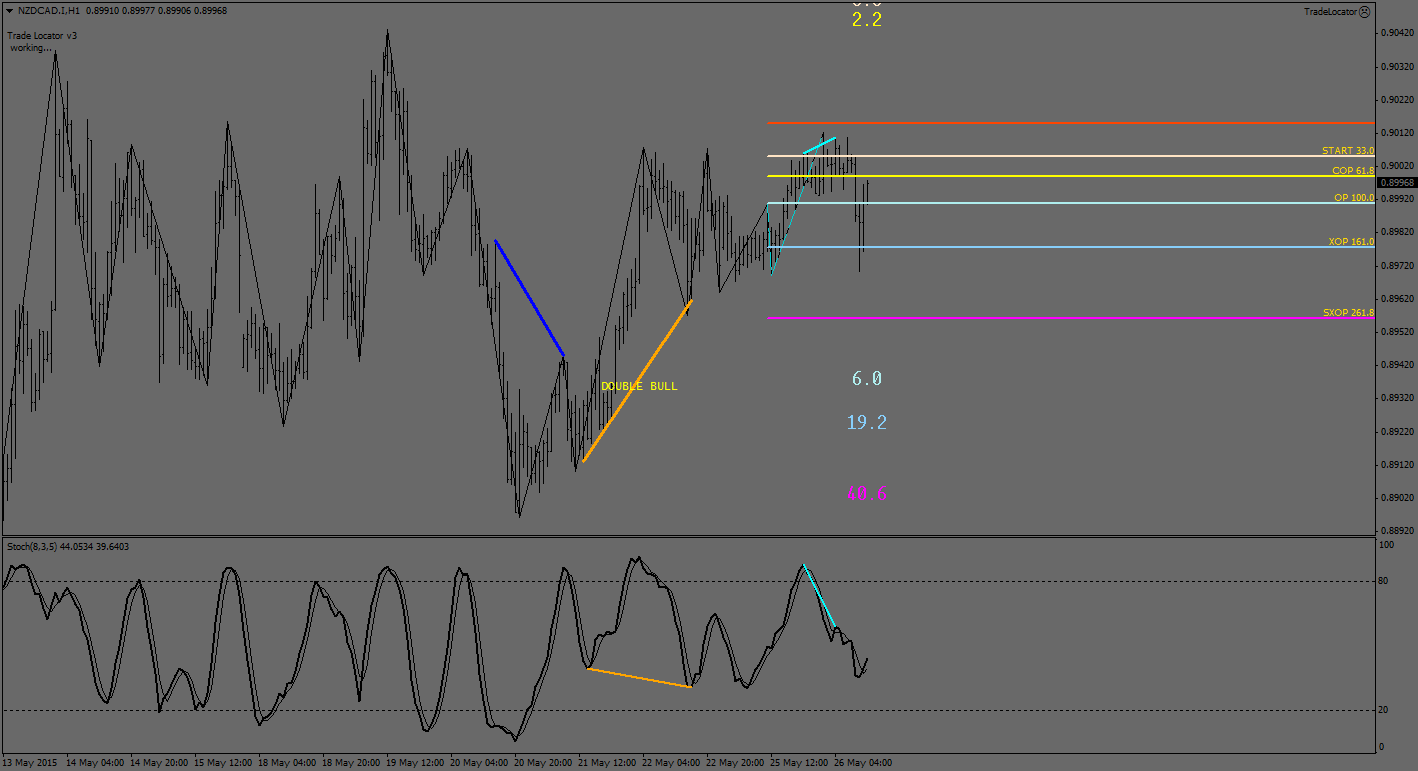Select the blue trendline on the price chart
The height and width of the screenshot is (771, 1418).
529,297
